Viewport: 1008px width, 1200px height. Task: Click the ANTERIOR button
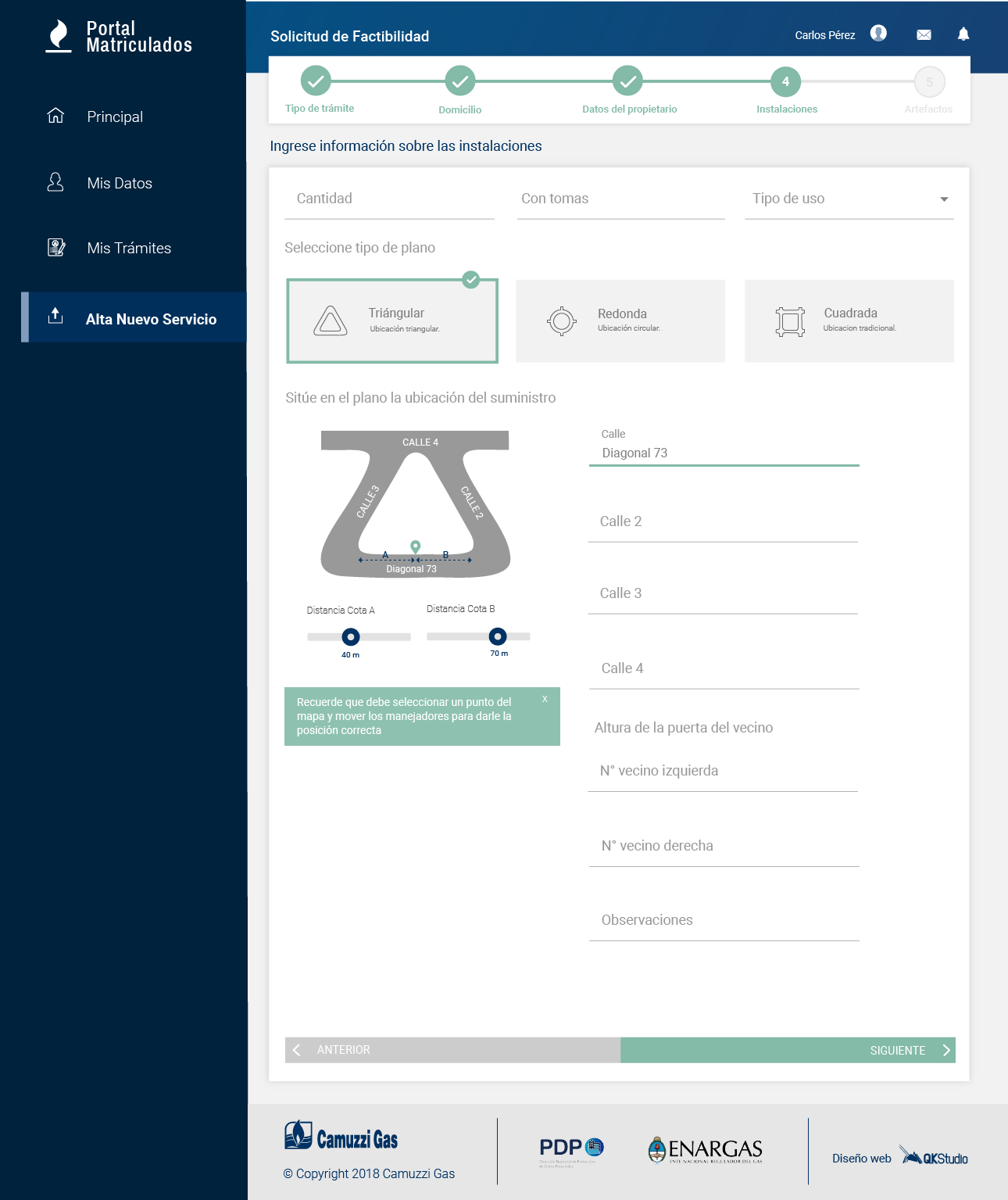452,1050
